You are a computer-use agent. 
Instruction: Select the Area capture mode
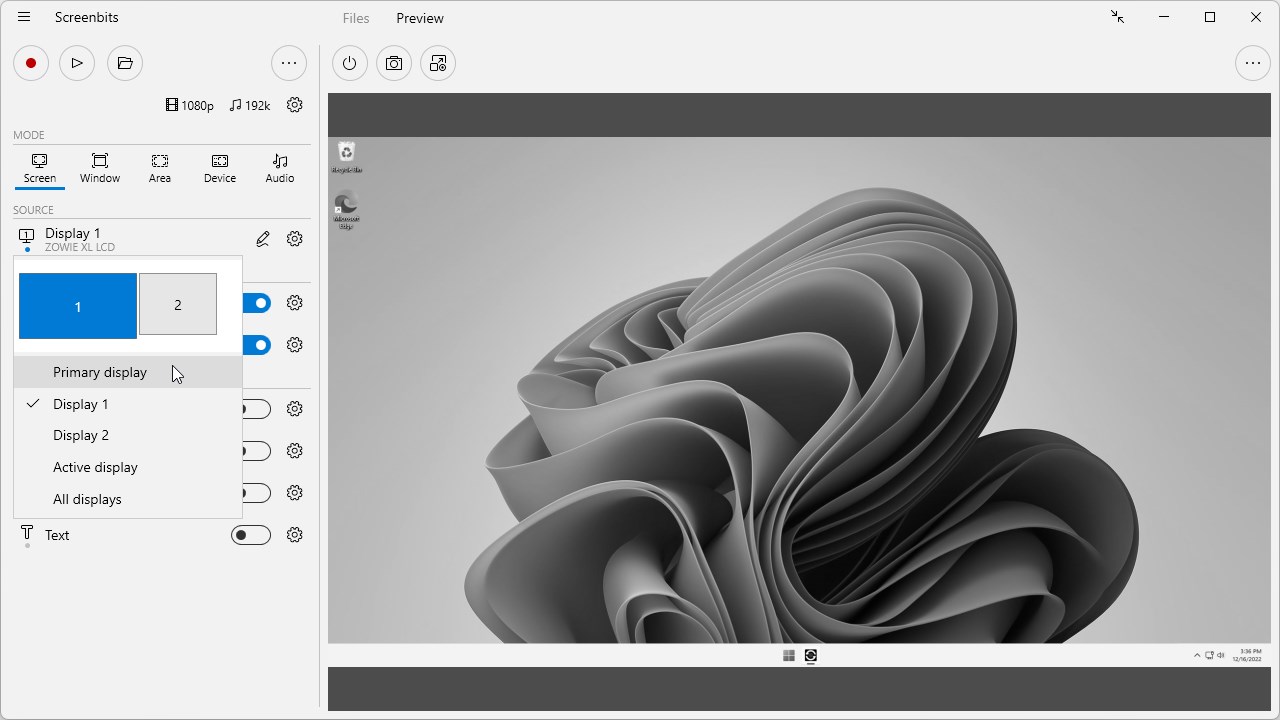pyautogui.click(x=160, y=168)
